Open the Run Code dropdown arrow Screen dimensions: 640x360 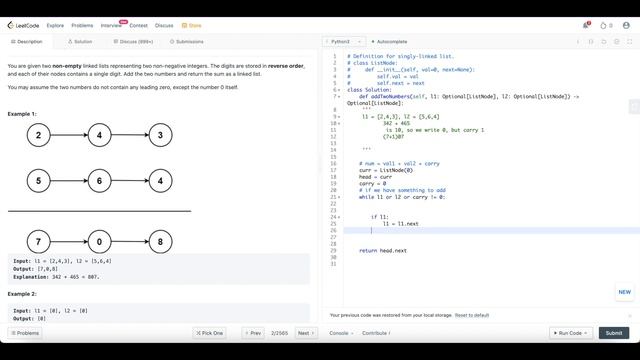click(586, 333)
